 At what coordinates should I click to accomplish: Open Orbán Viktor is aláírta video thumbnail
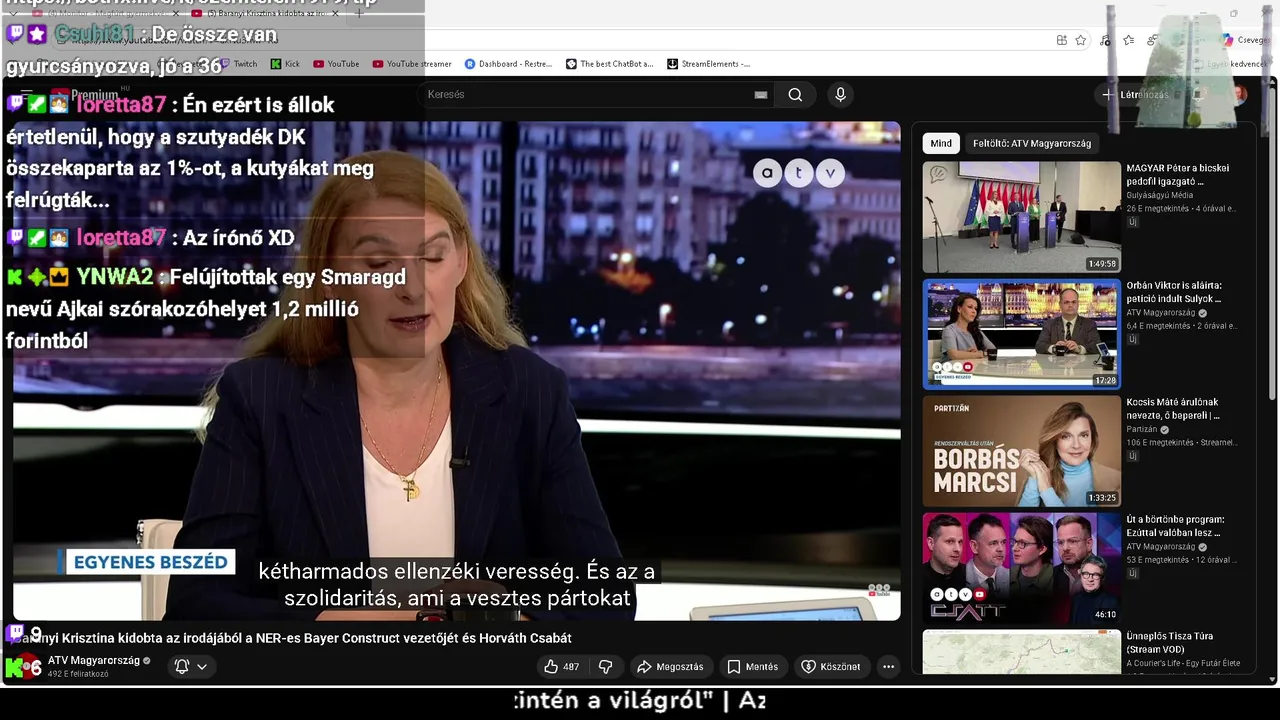(1021, 334)
